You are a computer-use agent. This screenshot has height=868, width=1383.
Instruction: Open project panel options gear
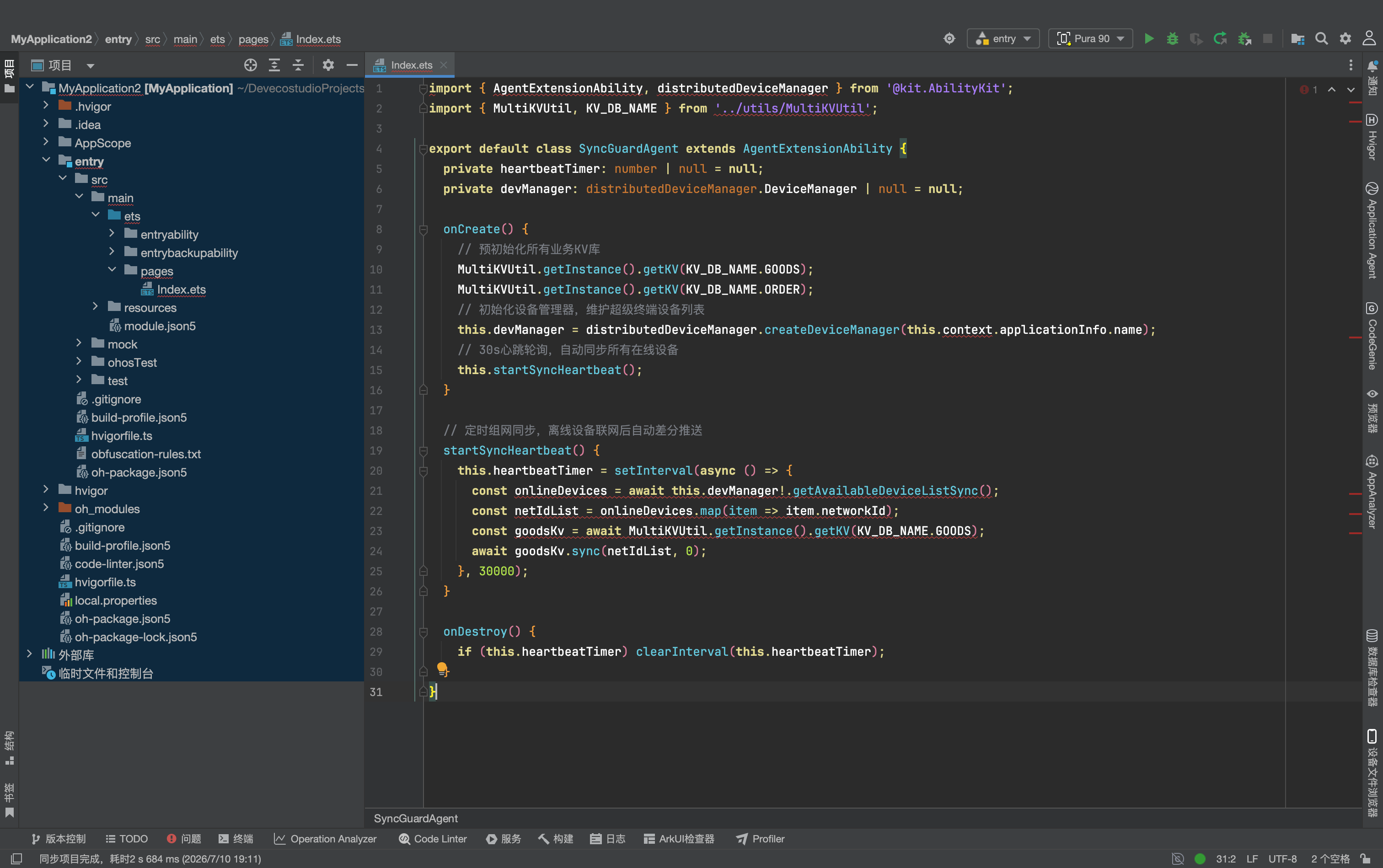click(x=328, y=65)
